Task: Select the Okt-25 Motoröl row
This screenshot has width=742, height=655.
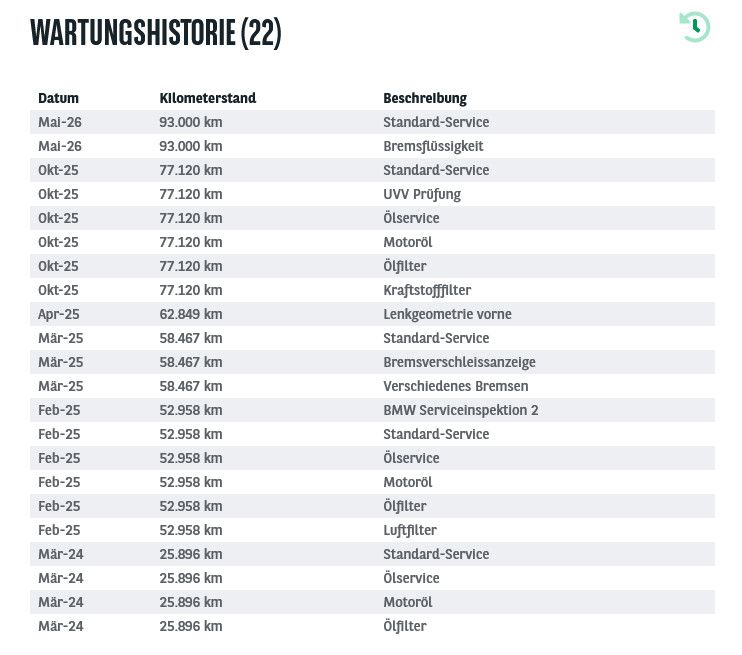Action: 372,242
